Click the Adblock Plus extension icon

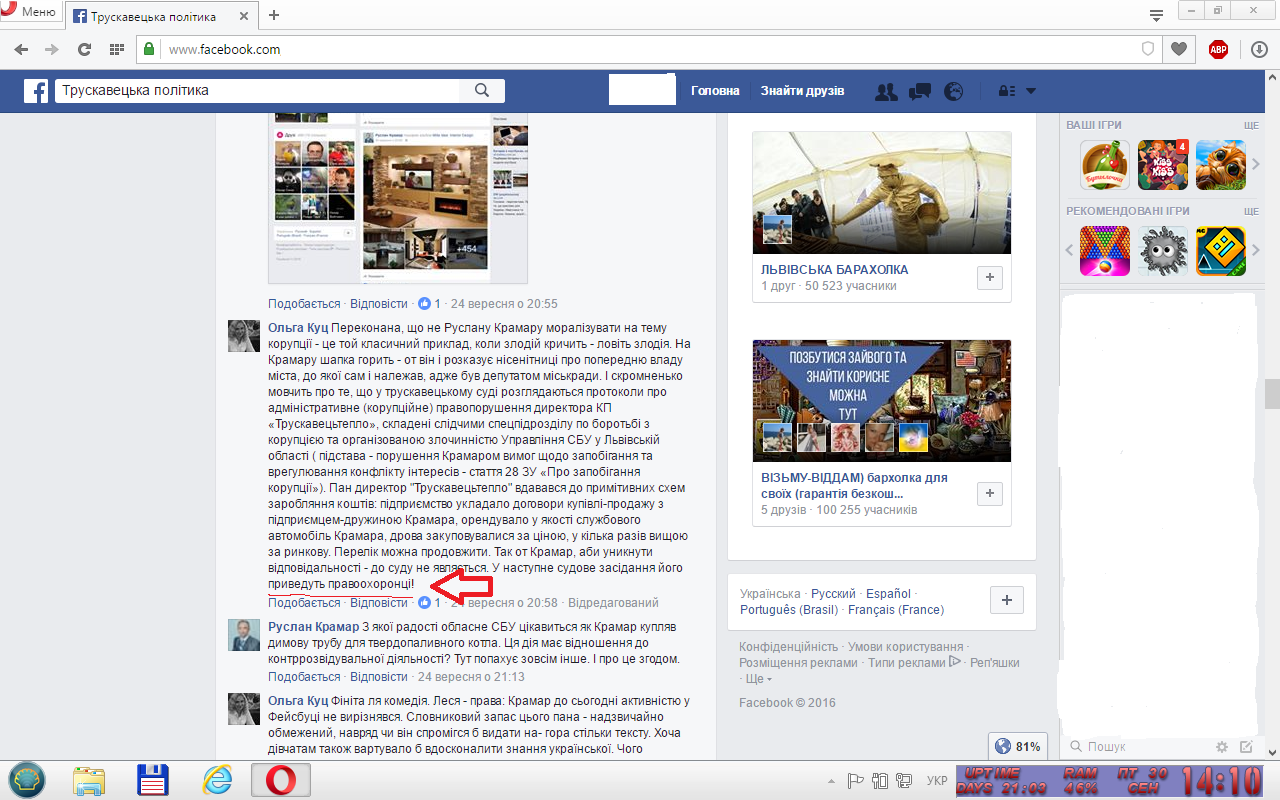(1218, 49)
